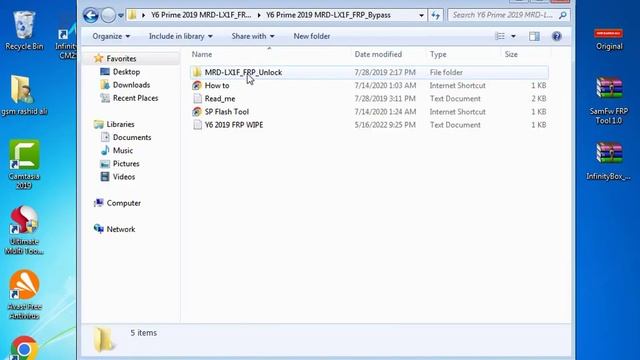The width and height of the screenshot is (640, 360).
Task: Open the Recycle Bin desktop icon
Action: [x=24, y=31]
